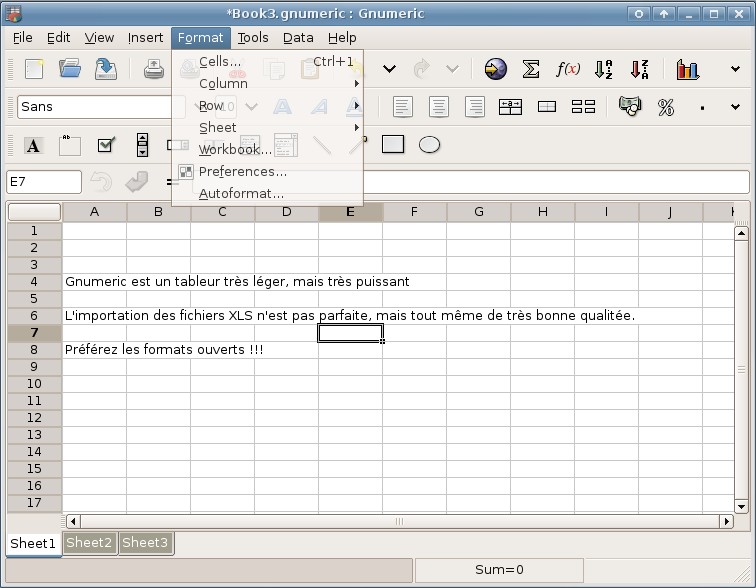Click vertical scrollbar up arrow
The height and width of the screenshot is (588, 756).
point(741,234)
